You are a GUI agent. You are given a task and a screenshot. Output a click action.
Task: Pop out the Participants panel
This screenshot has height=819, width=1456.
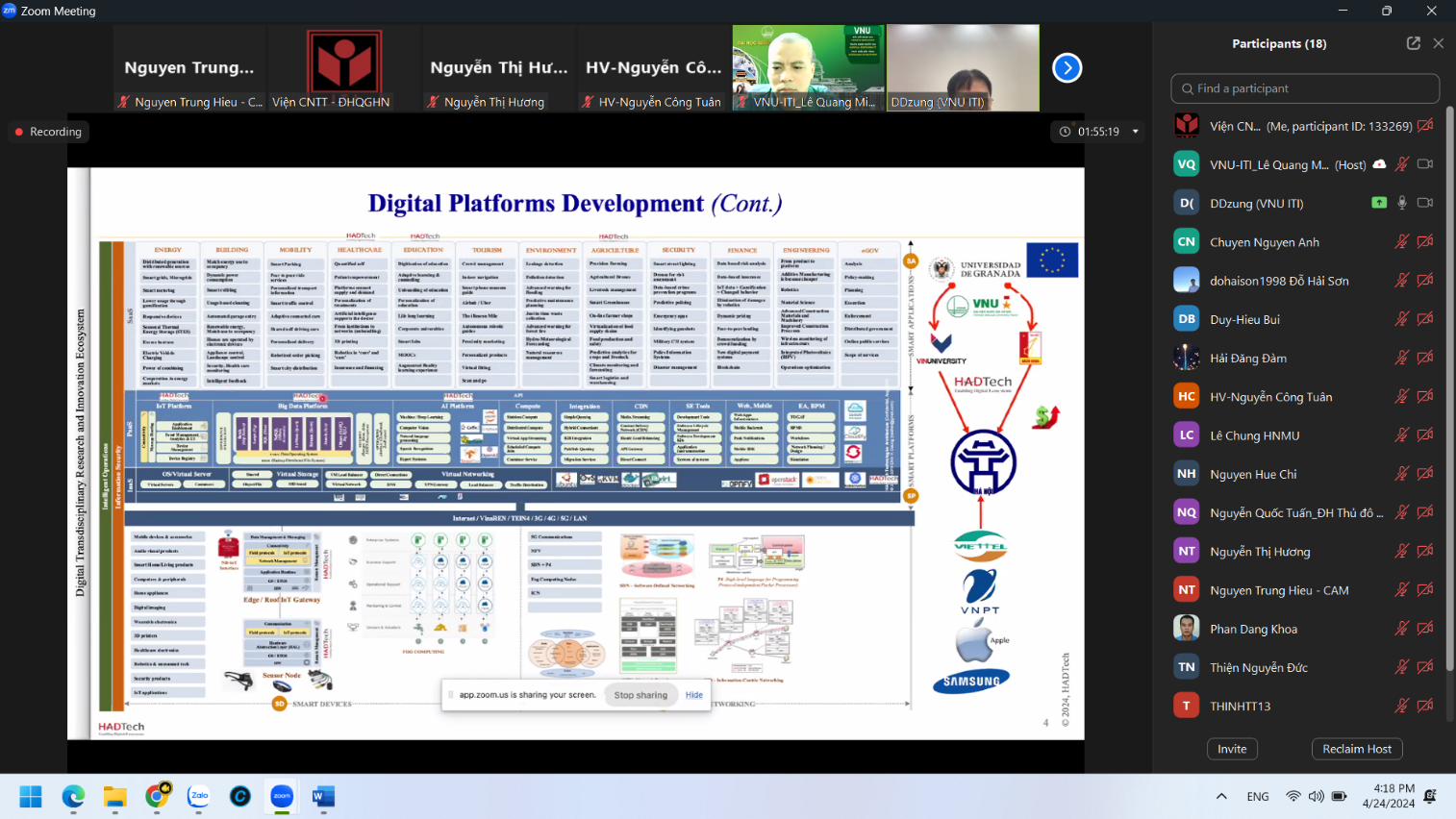[1413, 43]
